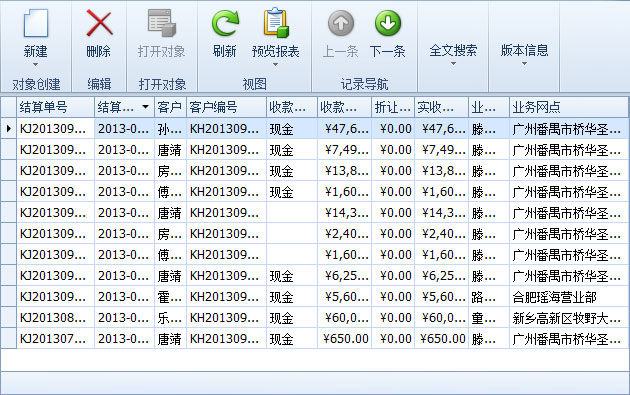Click the current row indicator arrow
The height and width of the screenshot is (395, 630).
click(8, 129)
